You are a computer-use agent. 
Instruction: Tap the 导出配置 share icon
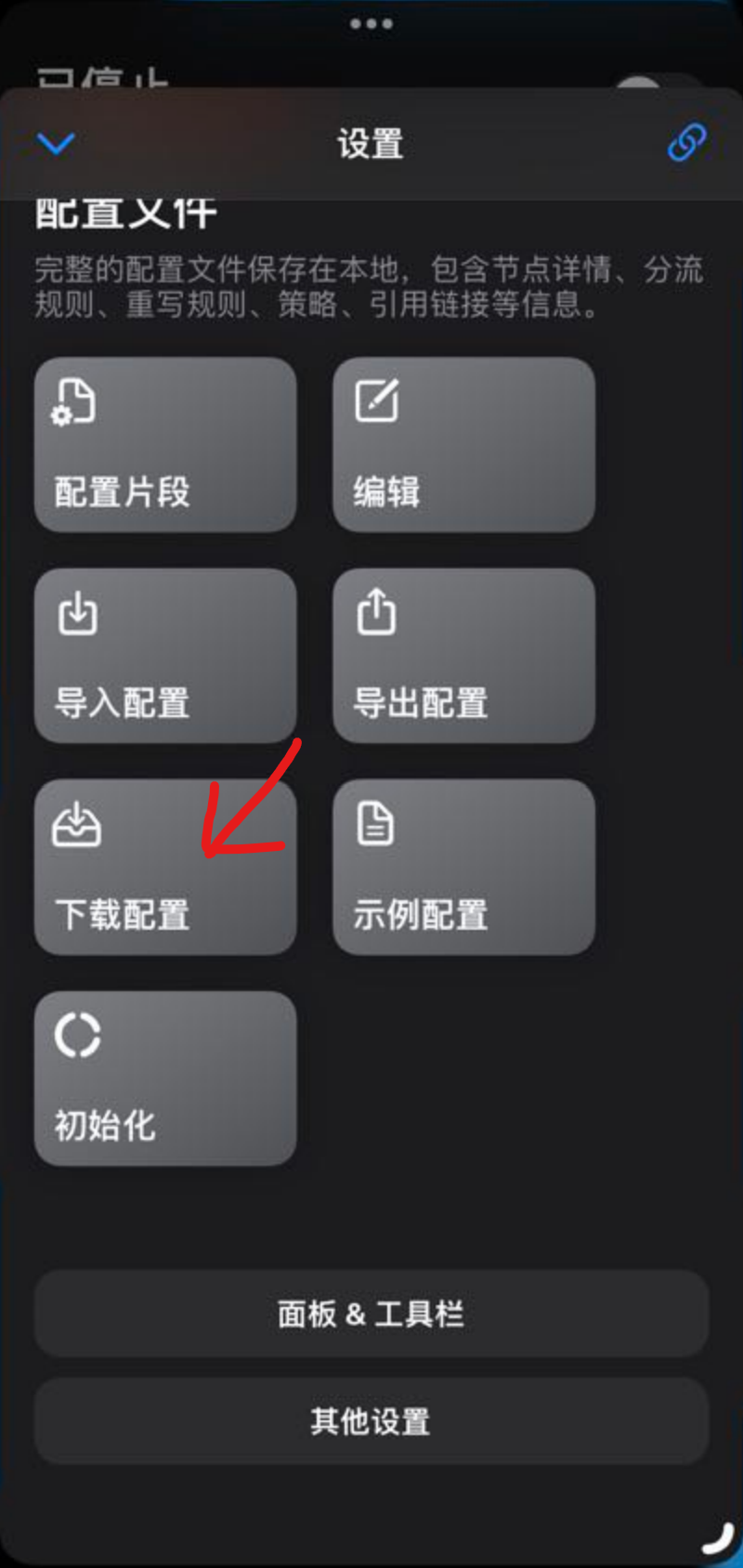[x=376, y=611]
